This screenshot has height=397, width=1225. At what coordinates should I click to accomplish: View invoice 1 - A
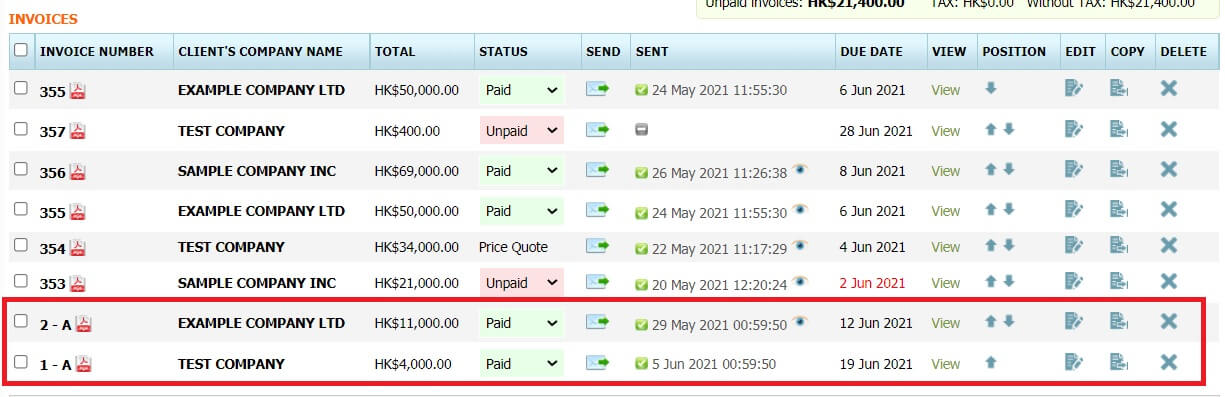click(x=945, y=364)
